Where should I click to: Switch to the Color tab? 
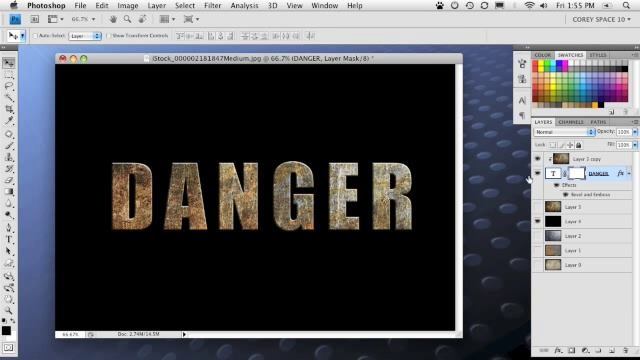tap(542, 55)
